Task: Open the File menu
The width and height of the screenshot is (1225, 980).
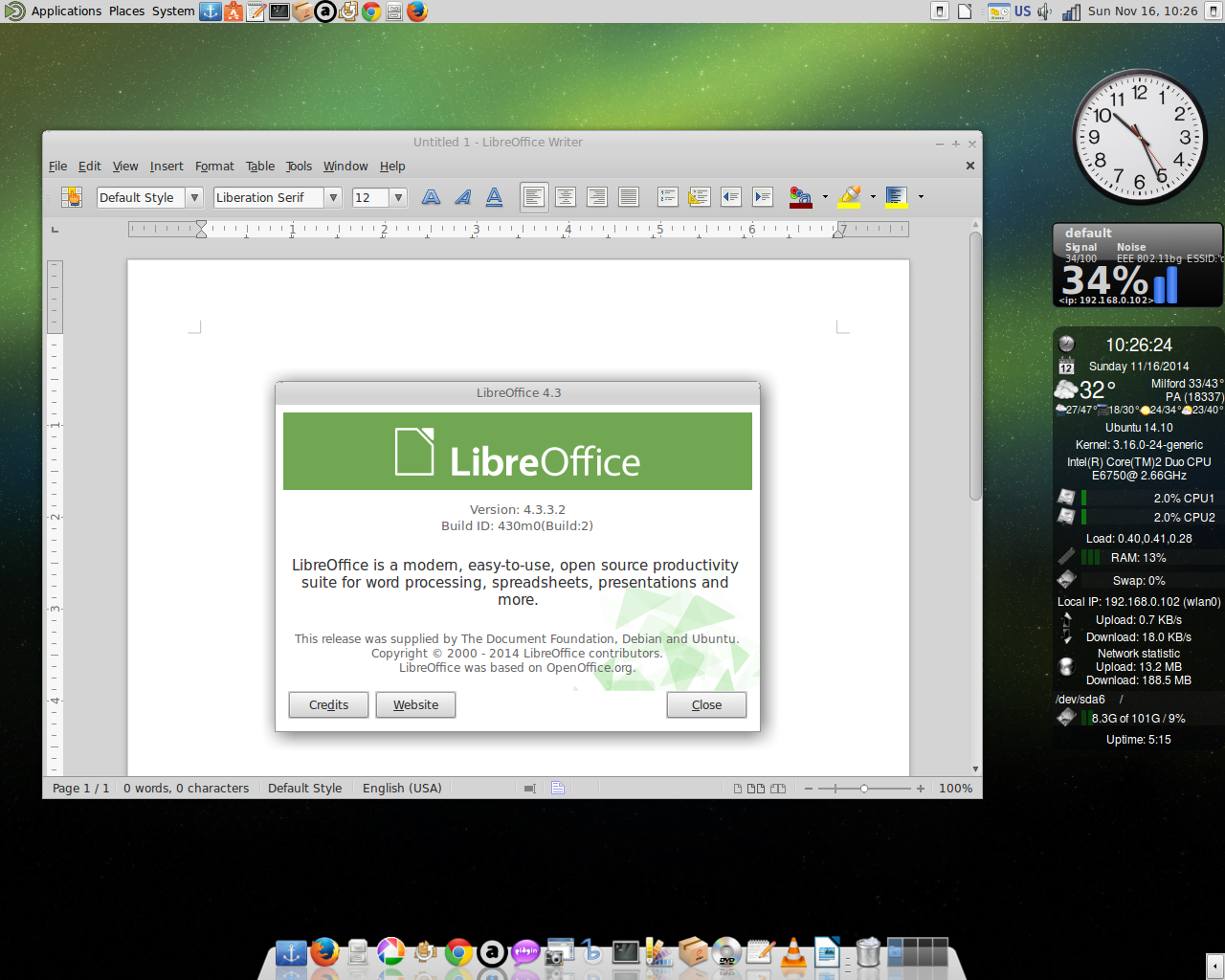Action: pyautogui.click(x=57, y=167)
